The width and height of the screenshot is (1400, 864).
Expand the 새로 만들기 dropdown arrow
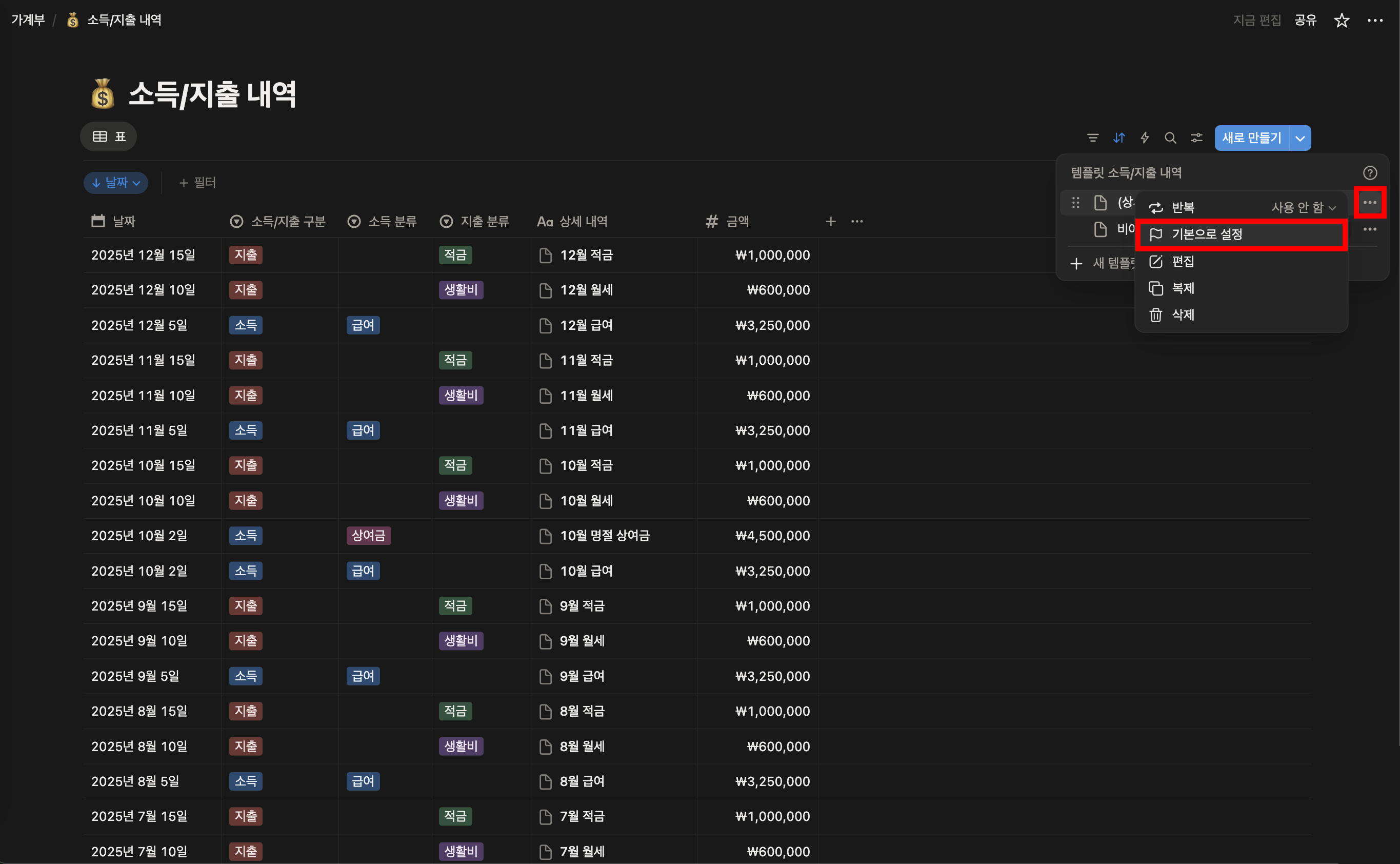[x=1300, y=139]
